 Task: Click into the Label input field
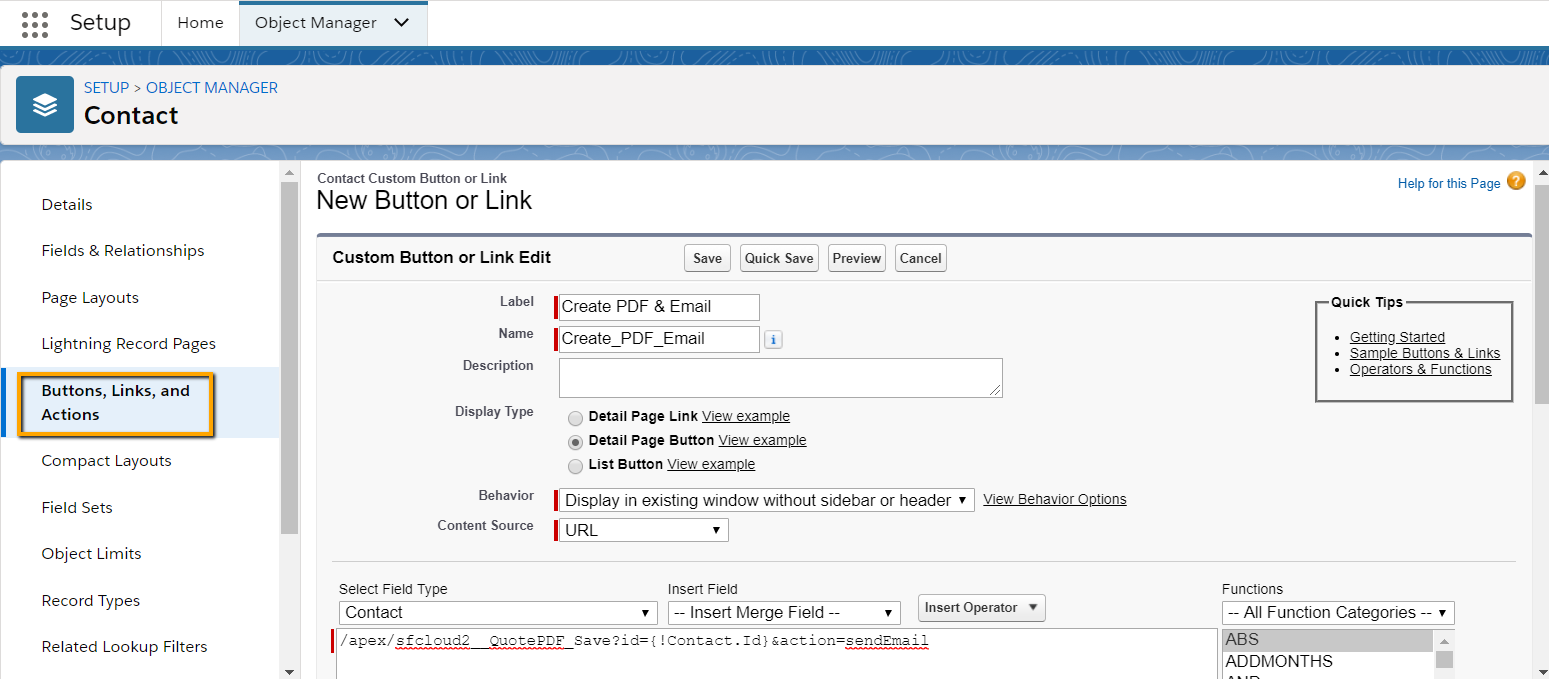tap(659, 307)
